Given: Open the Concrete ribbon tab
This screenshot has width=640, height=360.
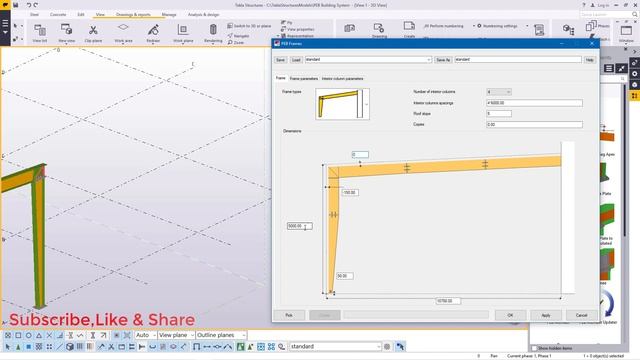Looking at the screenshot, I should coord(58,14).
